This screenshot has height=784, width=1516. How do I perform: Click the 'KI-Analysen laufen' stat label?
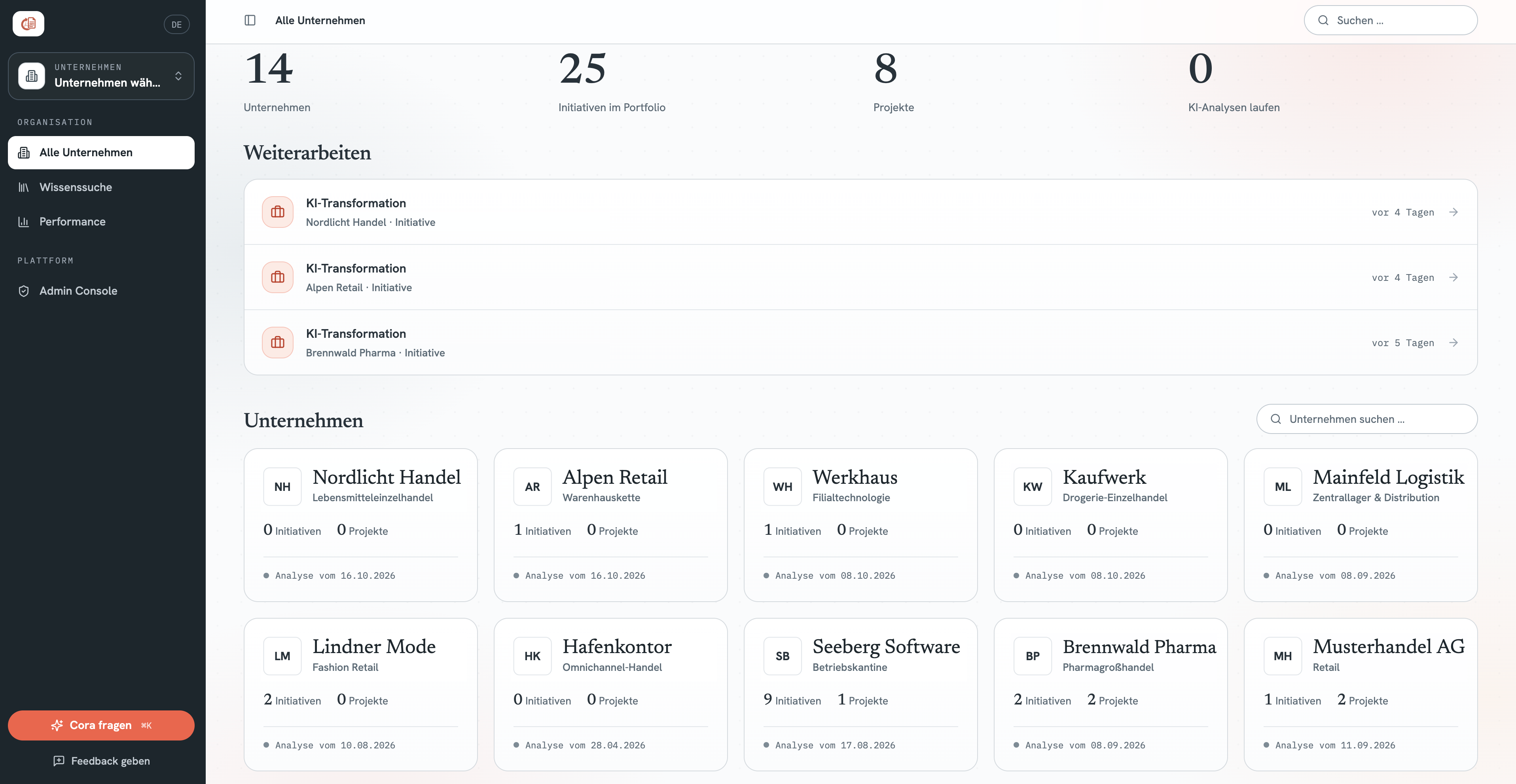(x=1234, y=107)
